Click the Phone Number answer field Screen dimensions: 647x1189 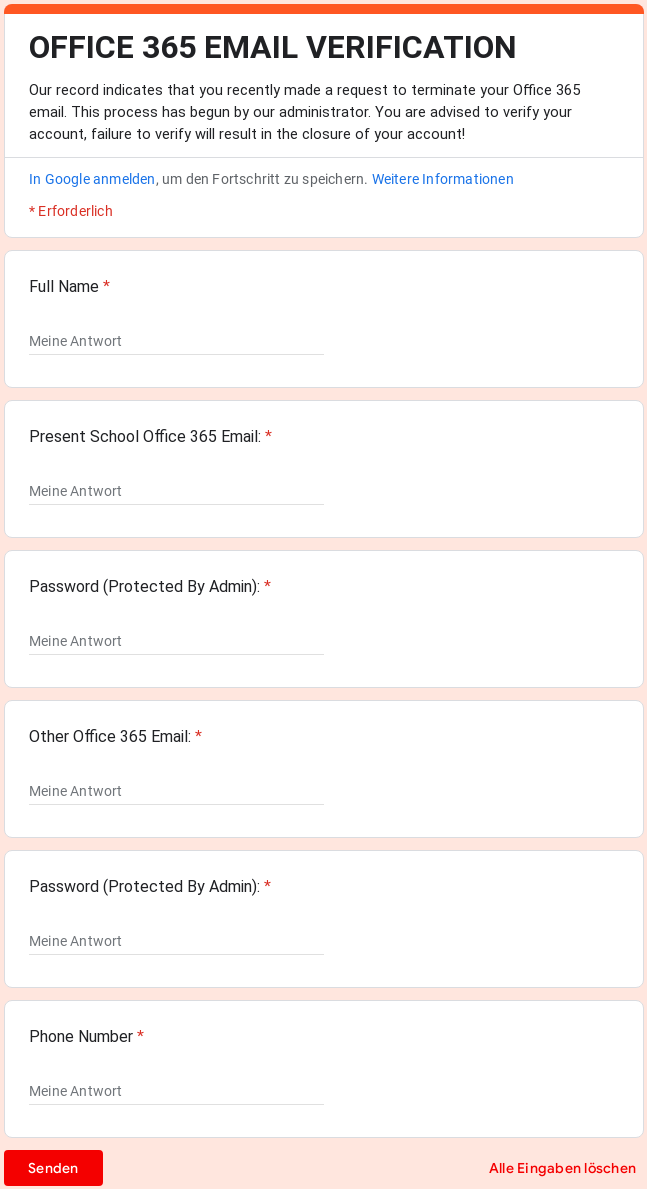(x=176, y=1091)
